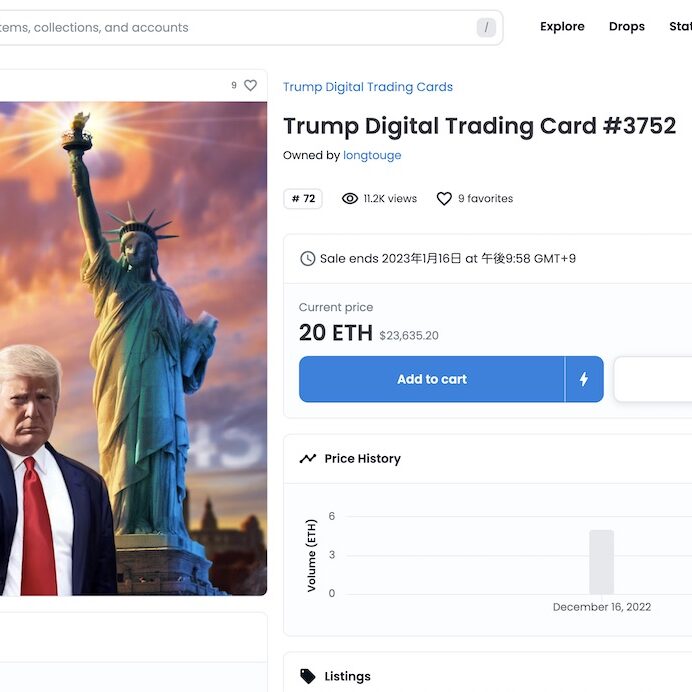Click the search items and collections field
Viewport: 692px width, 692px height.
pos(247,28)
